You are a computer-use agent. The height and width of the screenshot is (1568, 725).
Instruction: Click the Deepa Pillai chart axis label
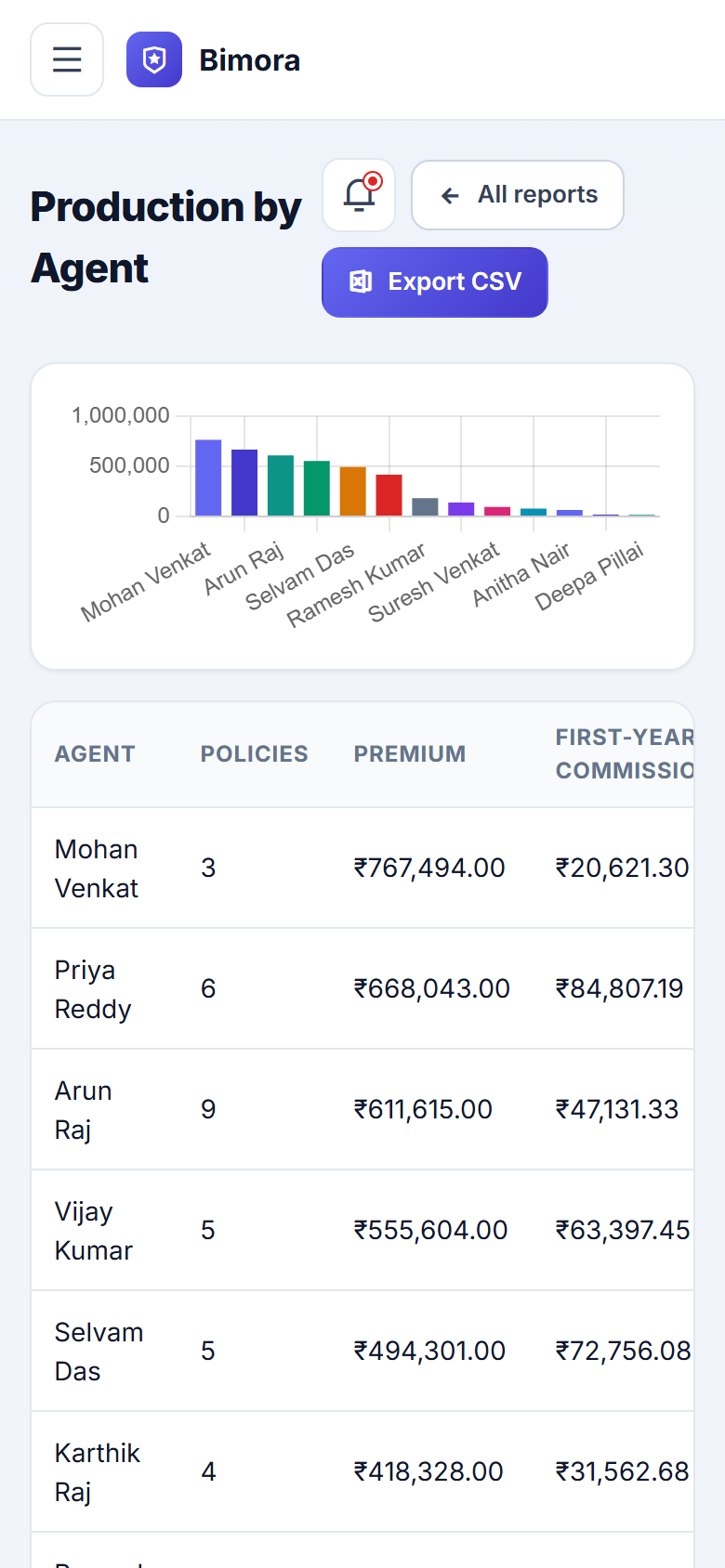tap(589, 577)
